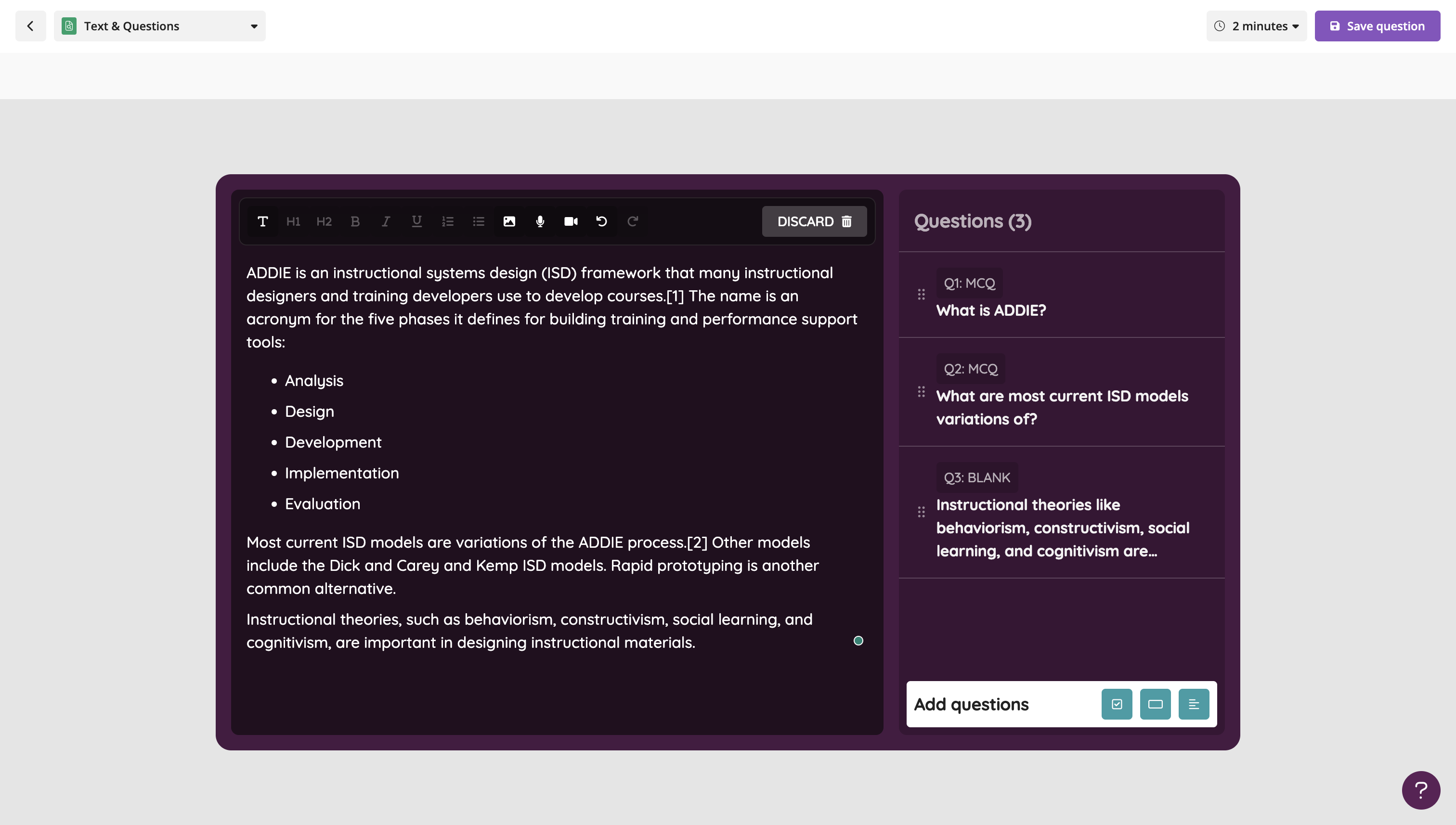Toggle italic text formatting
Image resolution: width=1456 pixels, height=825 pixels.
click(x=385, y=221)
